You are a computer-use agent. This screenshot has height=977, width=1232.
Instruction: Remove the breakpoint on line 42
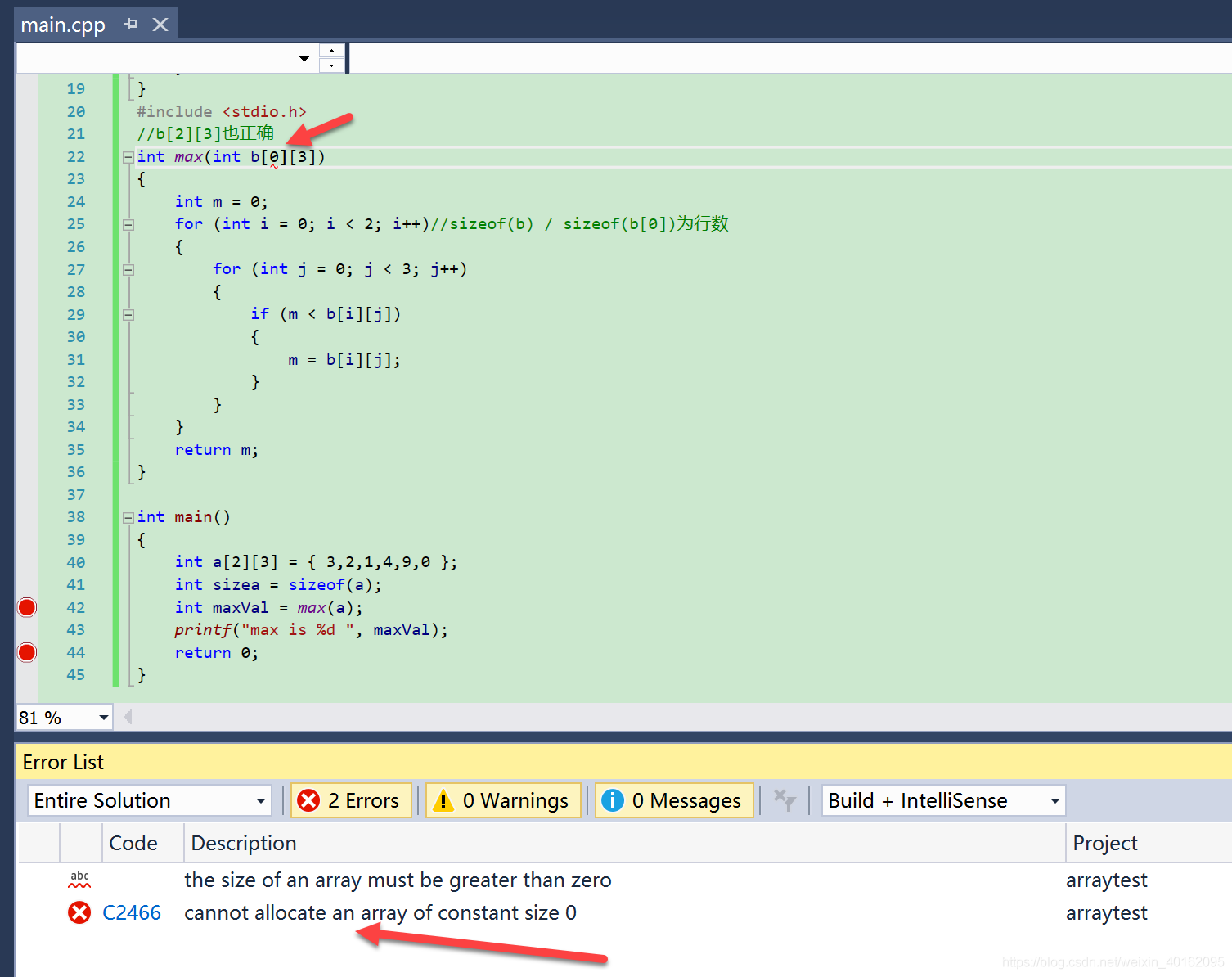click(x=27, y=607)
